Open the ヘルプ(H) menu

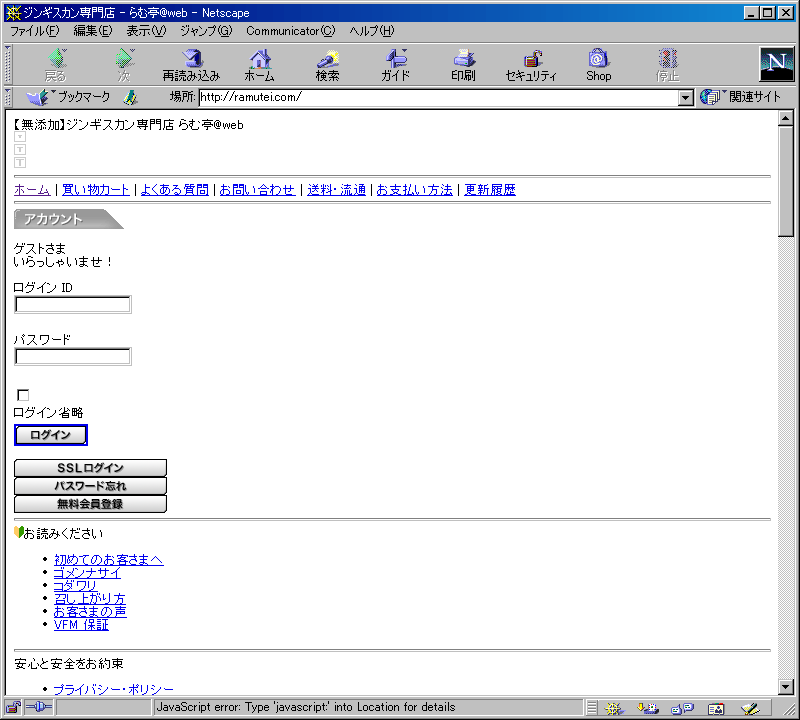tap(372, 31)
